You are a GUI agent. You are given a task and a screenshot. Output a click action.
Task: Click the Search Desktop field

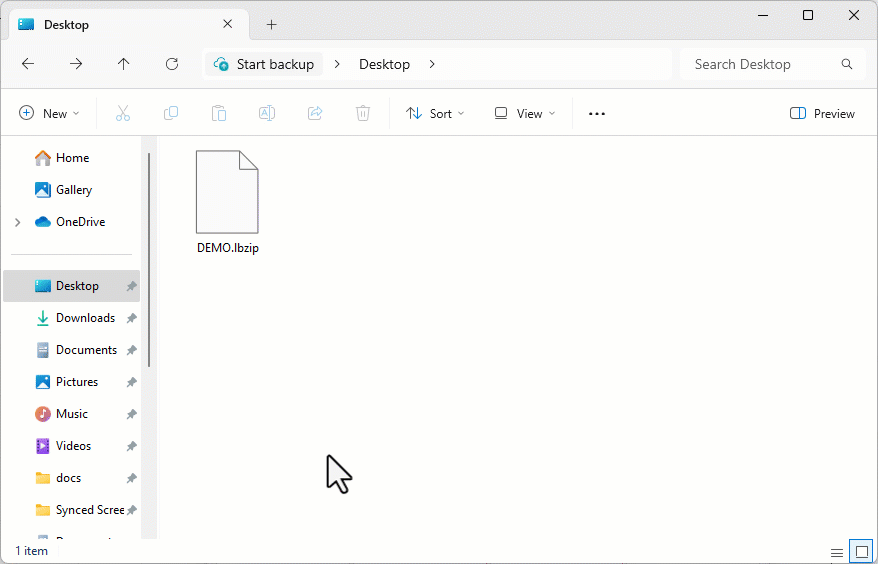pyautogui.click(x=760, y=64)
